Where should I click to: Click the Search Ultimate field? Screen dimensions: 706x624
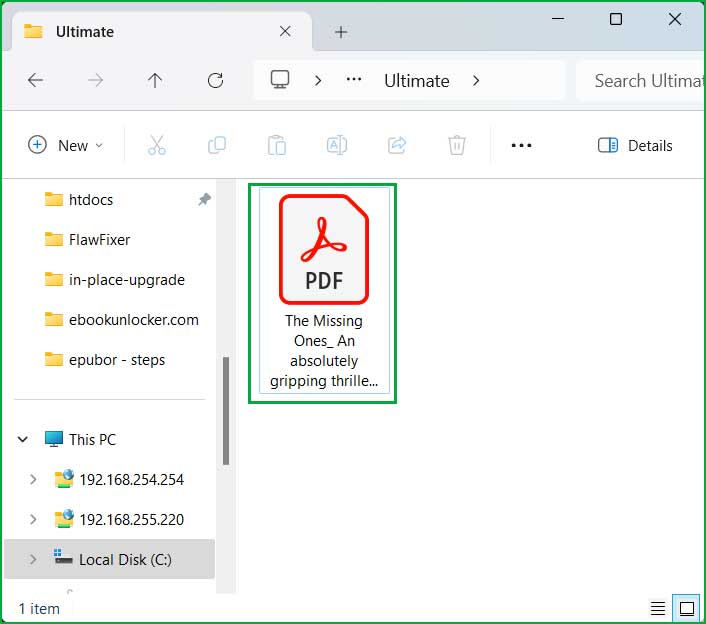(x=641, y=81)
